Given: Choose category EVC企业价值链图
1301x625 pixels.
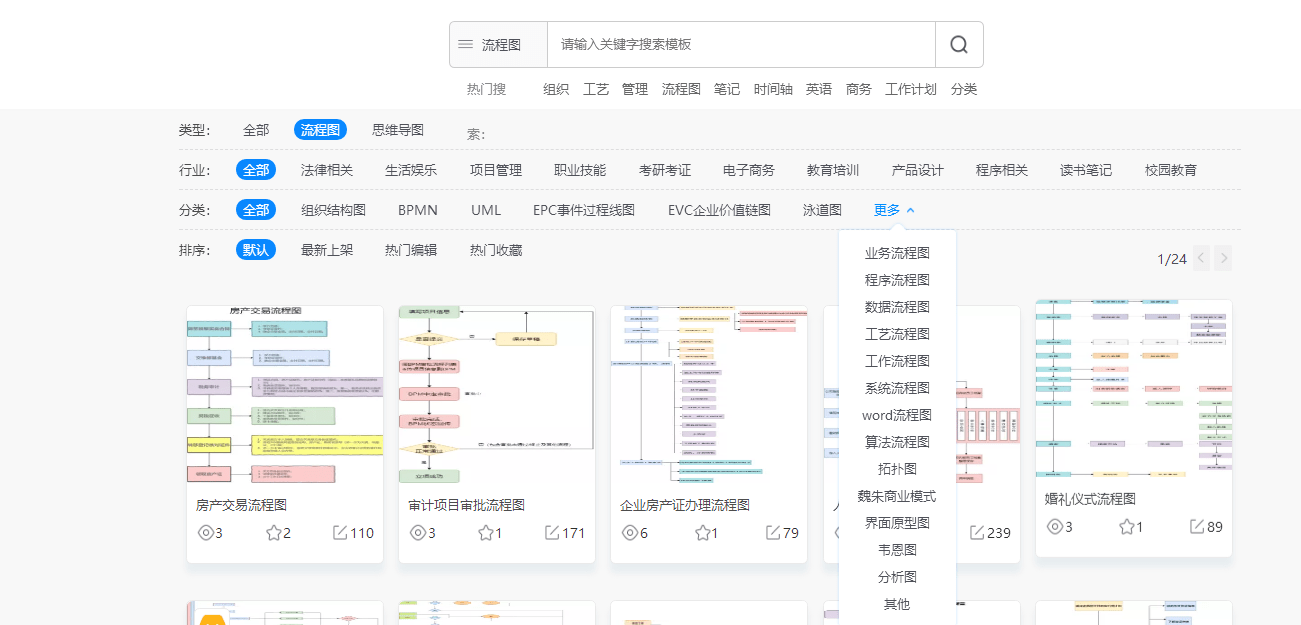Looking at the screenshot, I should click(x=719, y=210).
